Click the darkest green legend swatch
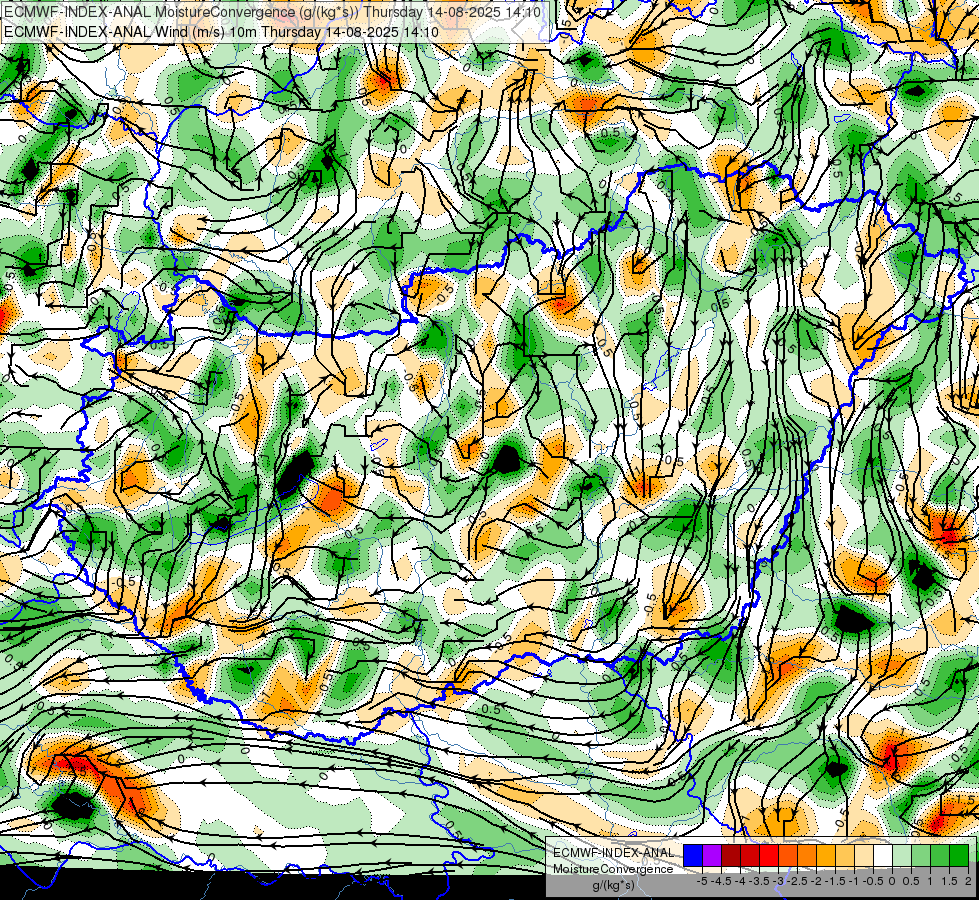The width and height of the screenshot is (979, 900). click(959, 855)
